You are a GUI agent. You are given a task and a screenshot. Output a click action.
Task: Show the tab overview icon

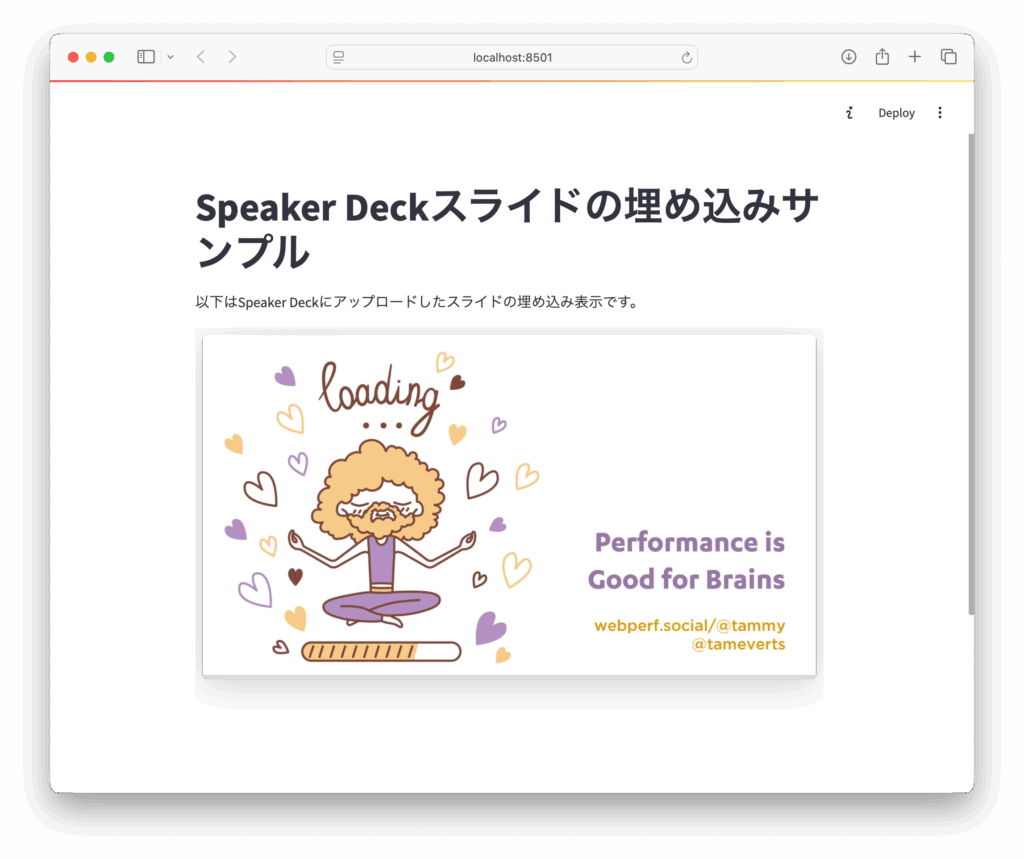(948, 57)
